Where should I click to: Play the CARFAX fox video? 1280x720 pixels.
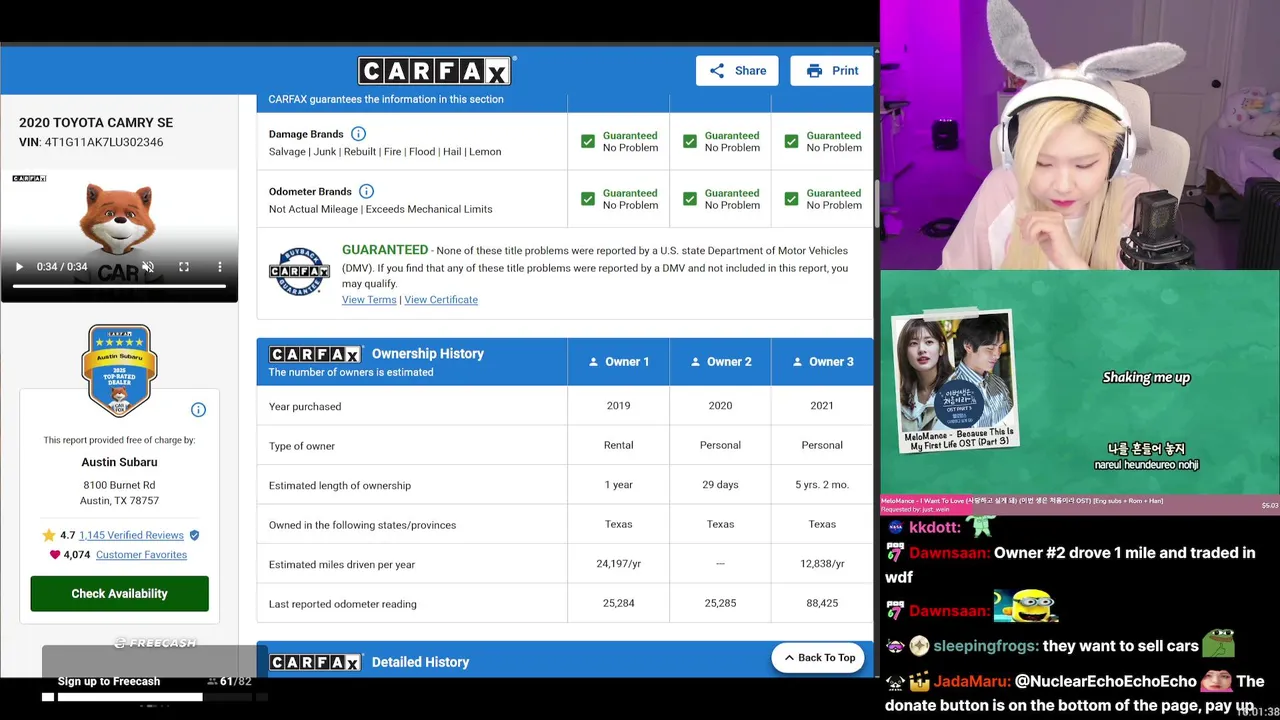click(x=19, y=267)
